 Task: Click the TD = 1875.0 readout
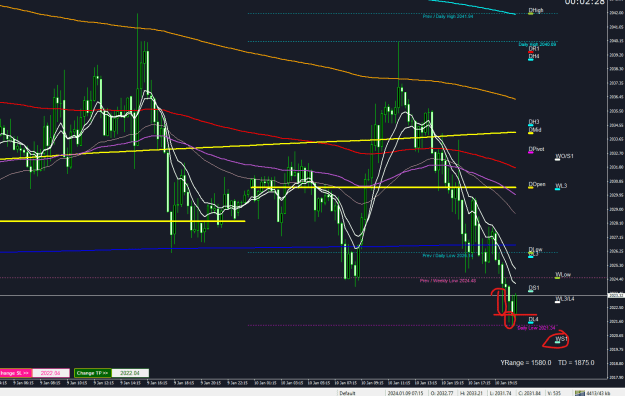coord(576,363)
